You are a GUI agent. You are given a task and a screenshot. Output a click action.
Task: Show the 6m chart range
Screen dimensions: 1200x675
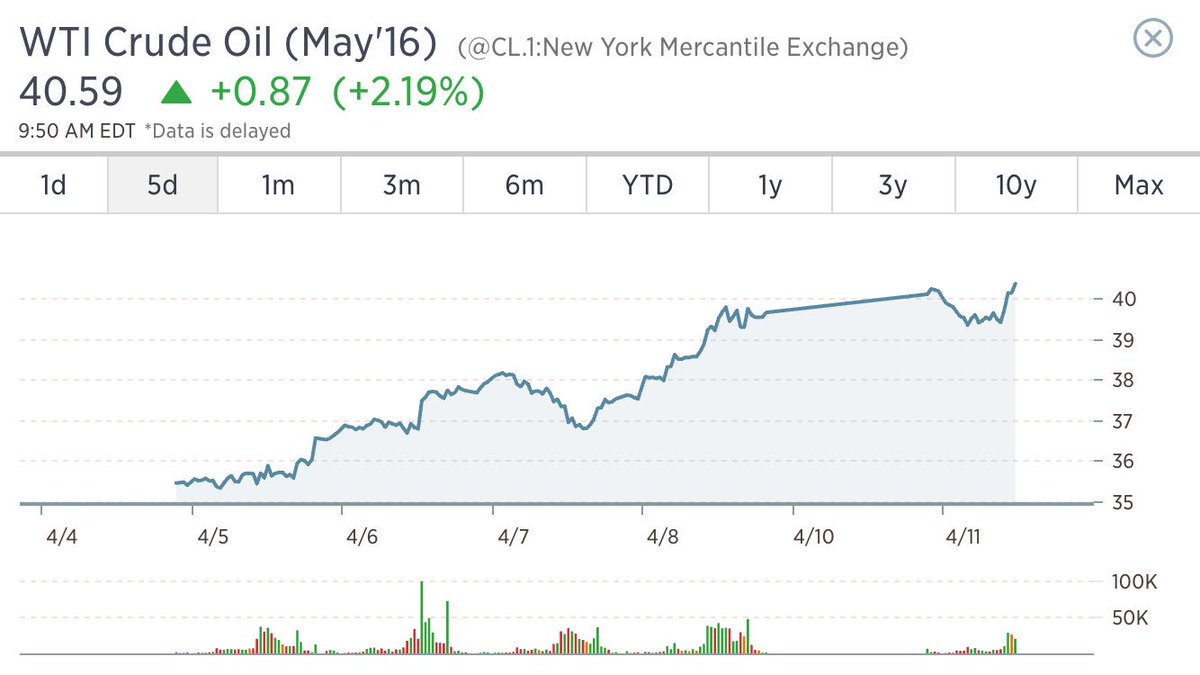(x=524, y=185)
